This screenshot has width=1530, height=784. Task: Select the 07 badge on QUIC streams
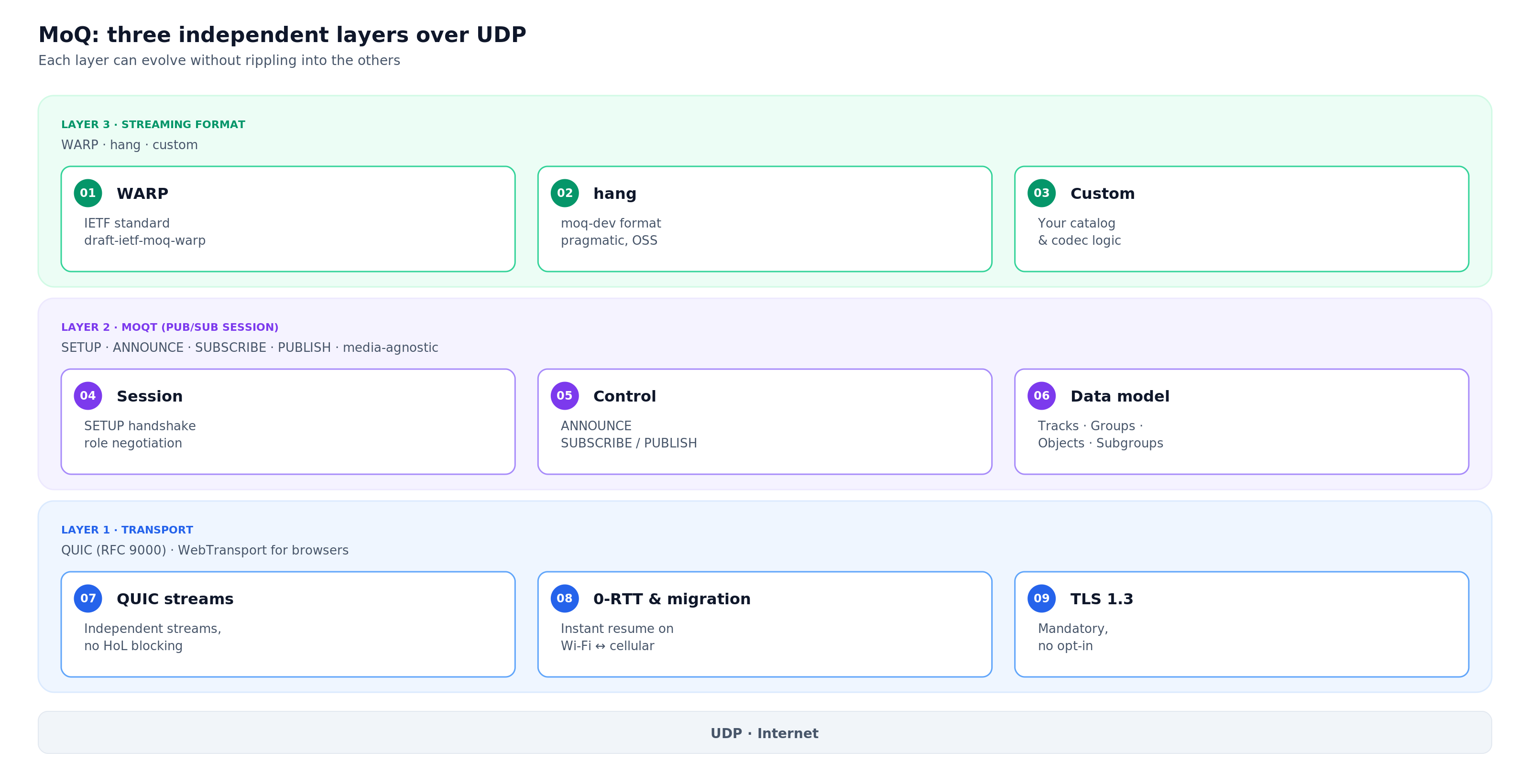[88, 599]
